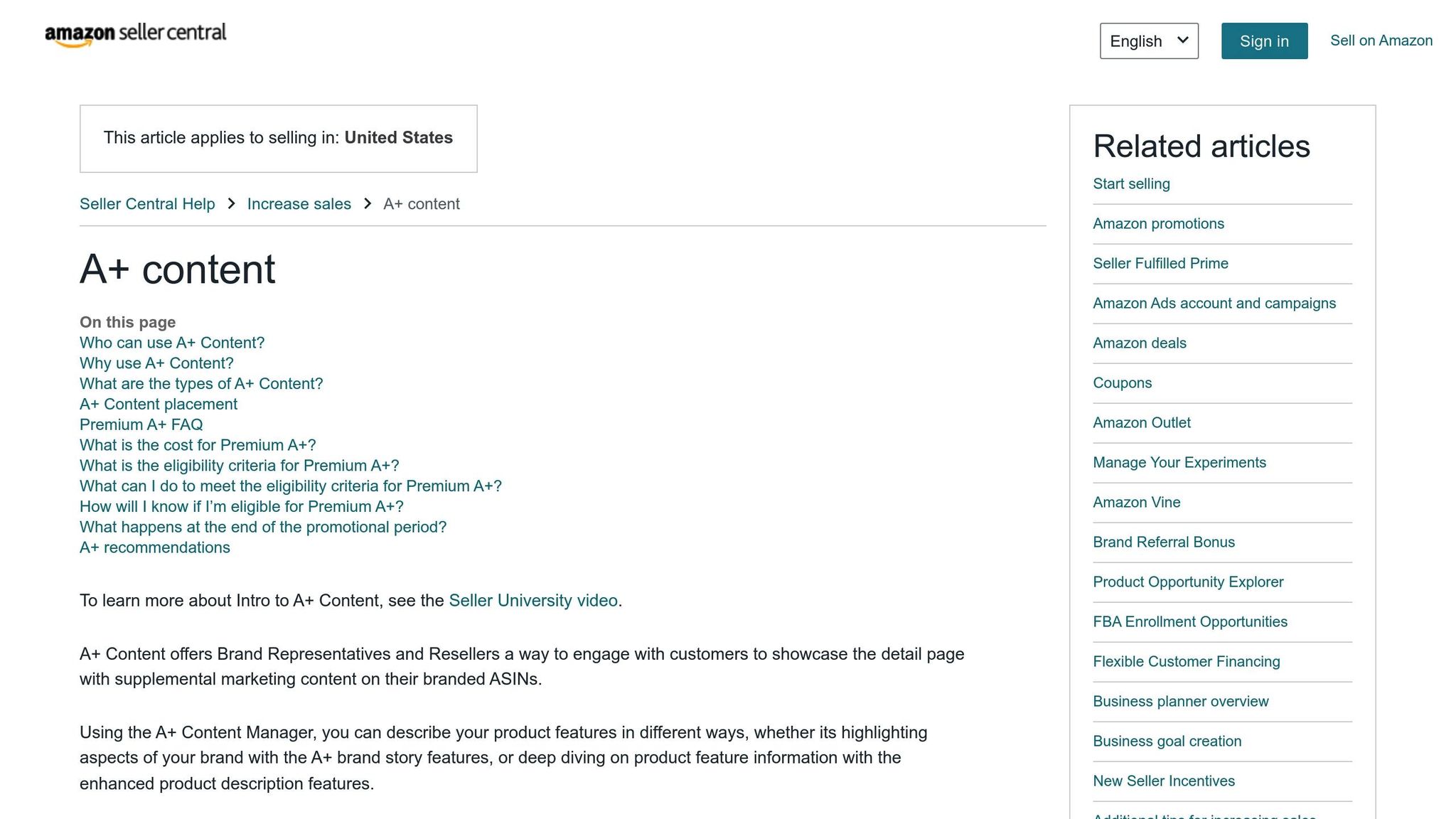Open What can I do to meet eligibility criteria link
Viewport: 1456px width, 819px height.
coord(291,486)
